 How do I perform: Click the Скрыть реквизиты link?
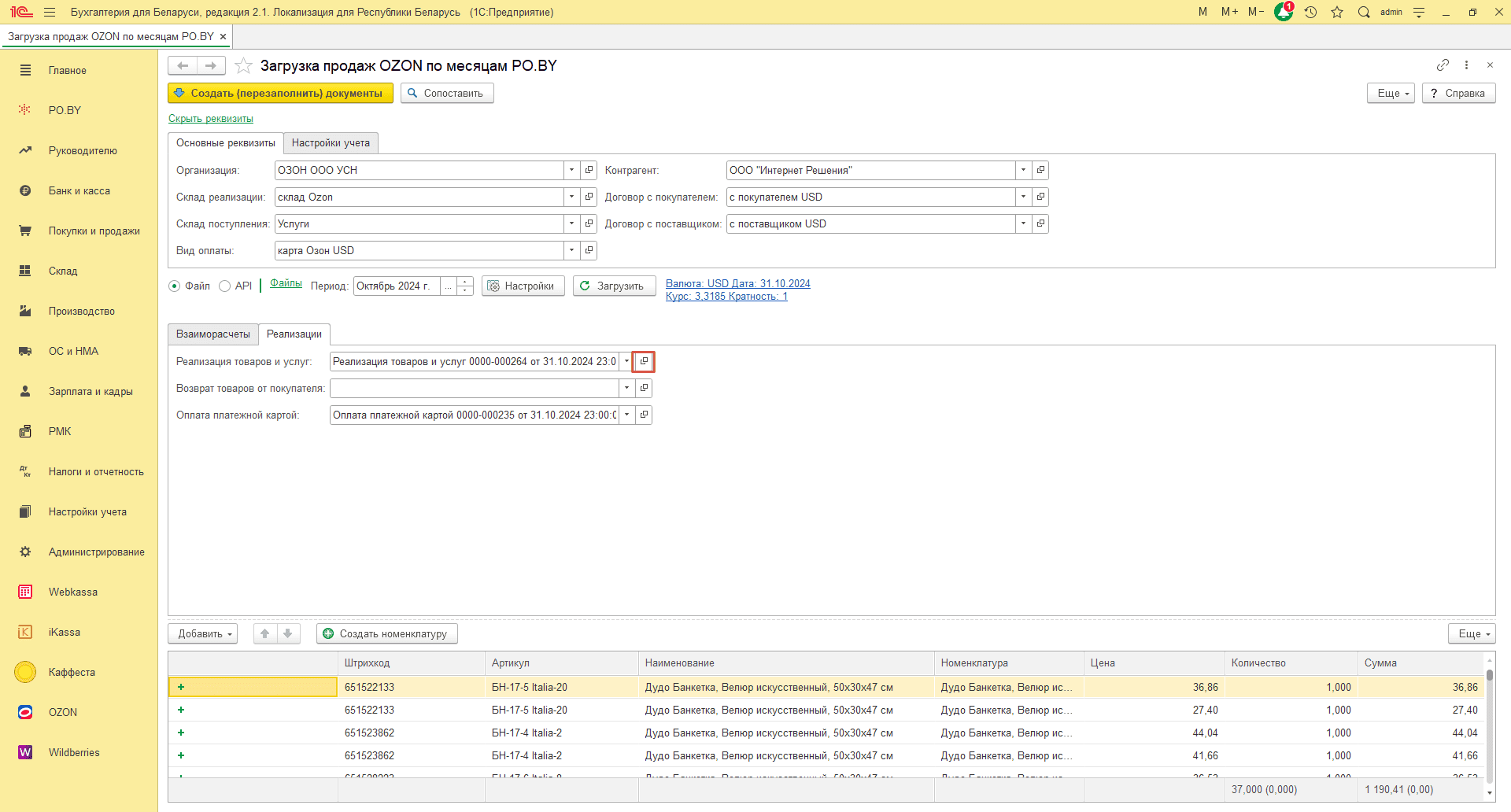pyautogui.click(x=211, y=119)
